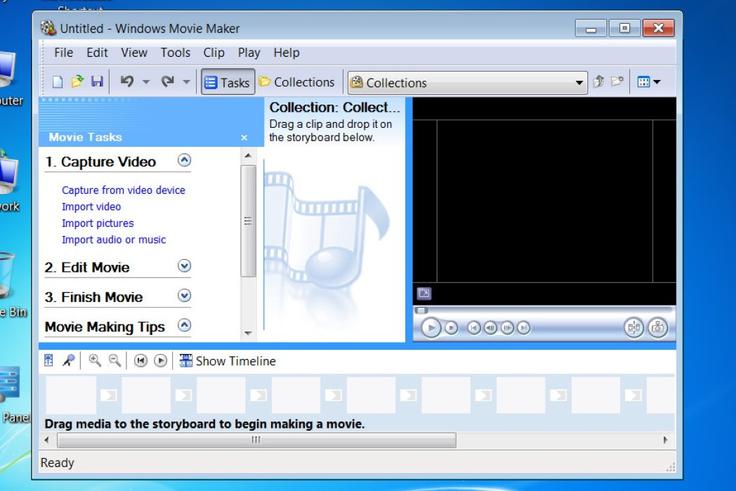Screen dimensions: 736x491
Task: Select the first empty storyboard cell
Action: (70, 395)
